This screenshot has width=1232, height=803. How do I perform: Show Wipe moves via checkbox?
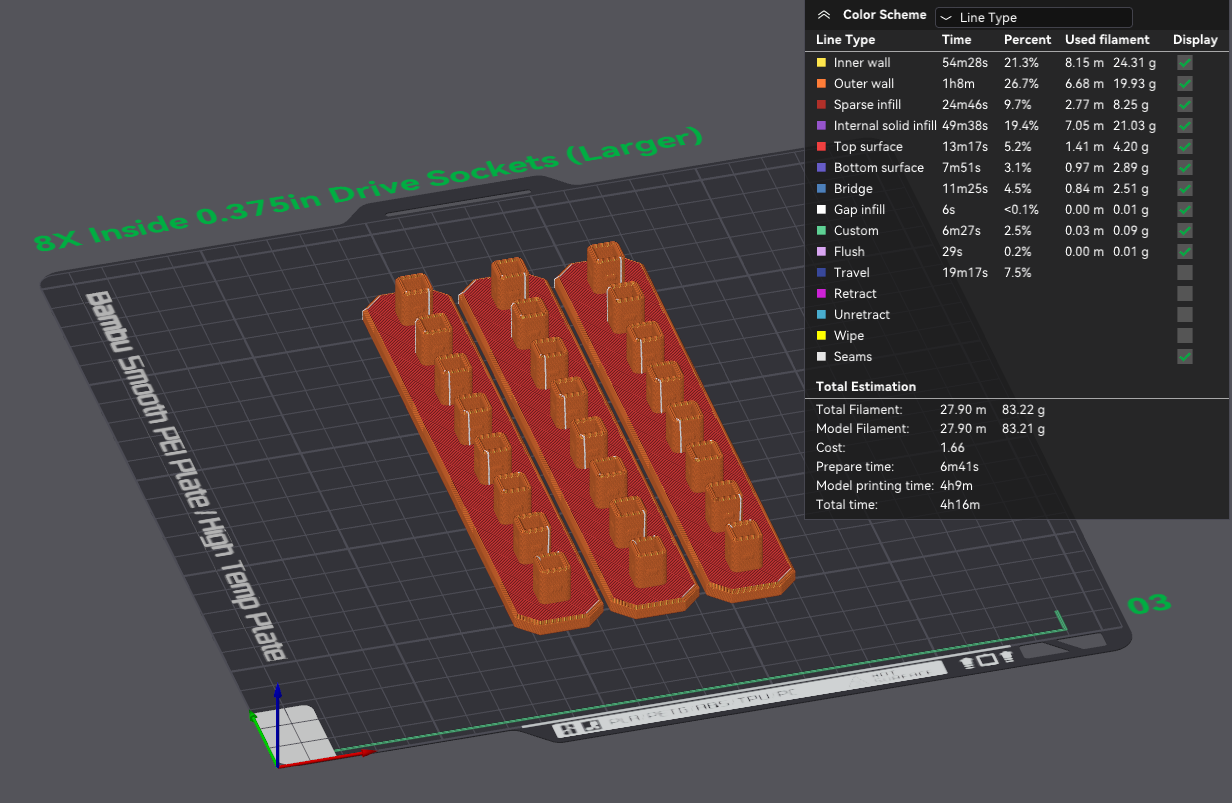(x=1185, y=336)
